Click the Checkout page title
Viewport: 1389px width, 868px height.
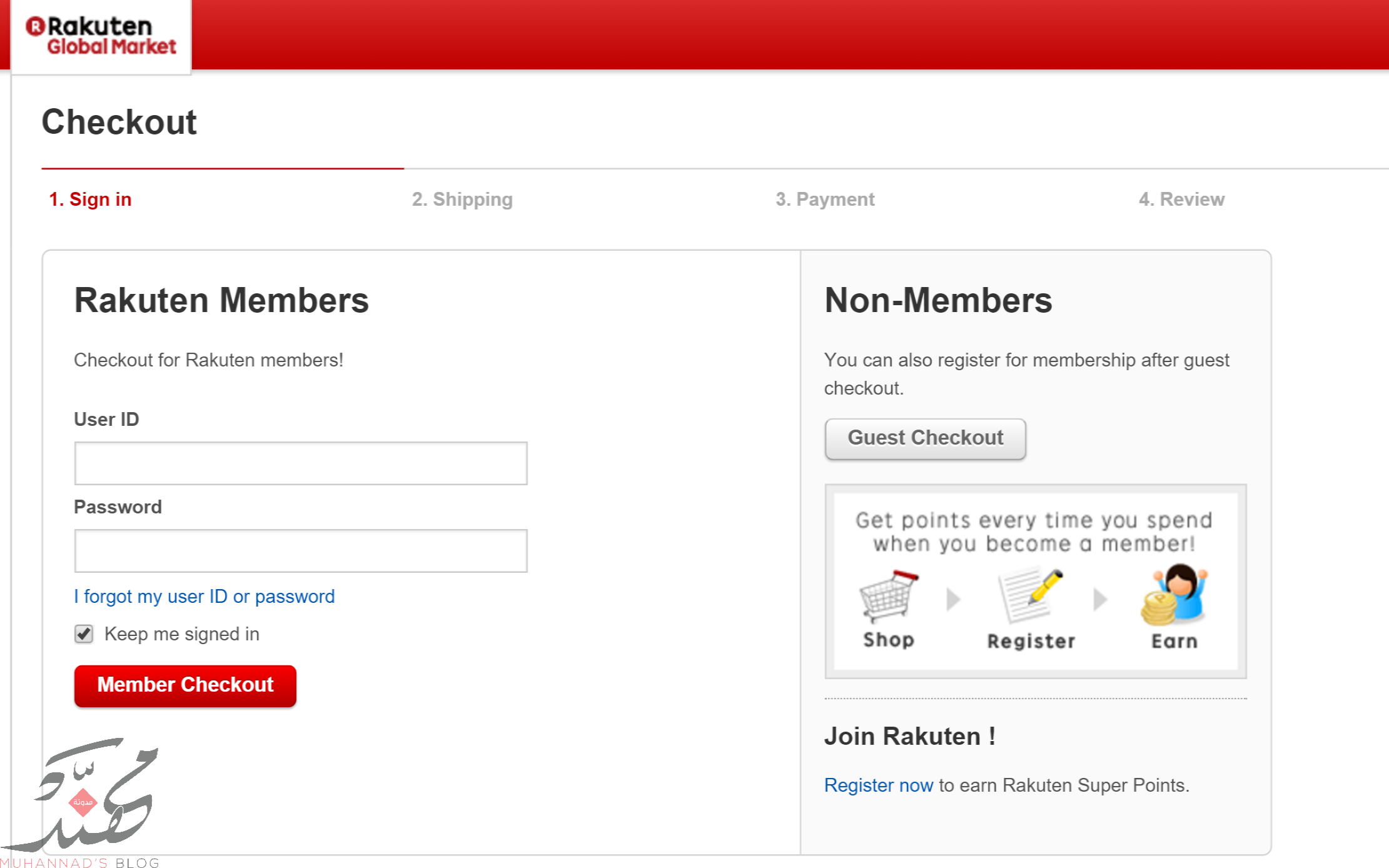tap(119, 121)
